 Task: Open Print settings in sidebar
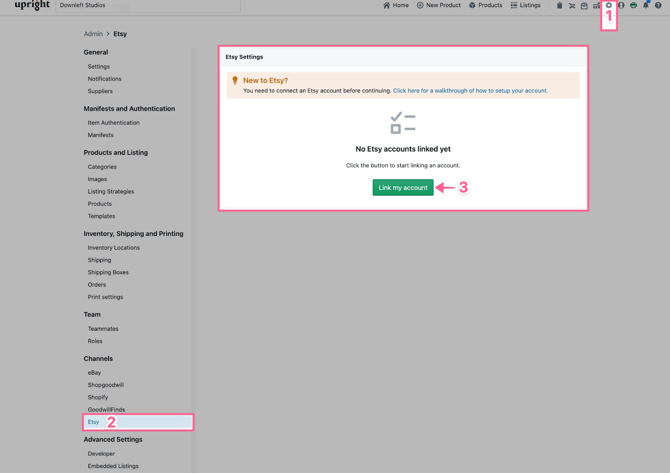105,297
